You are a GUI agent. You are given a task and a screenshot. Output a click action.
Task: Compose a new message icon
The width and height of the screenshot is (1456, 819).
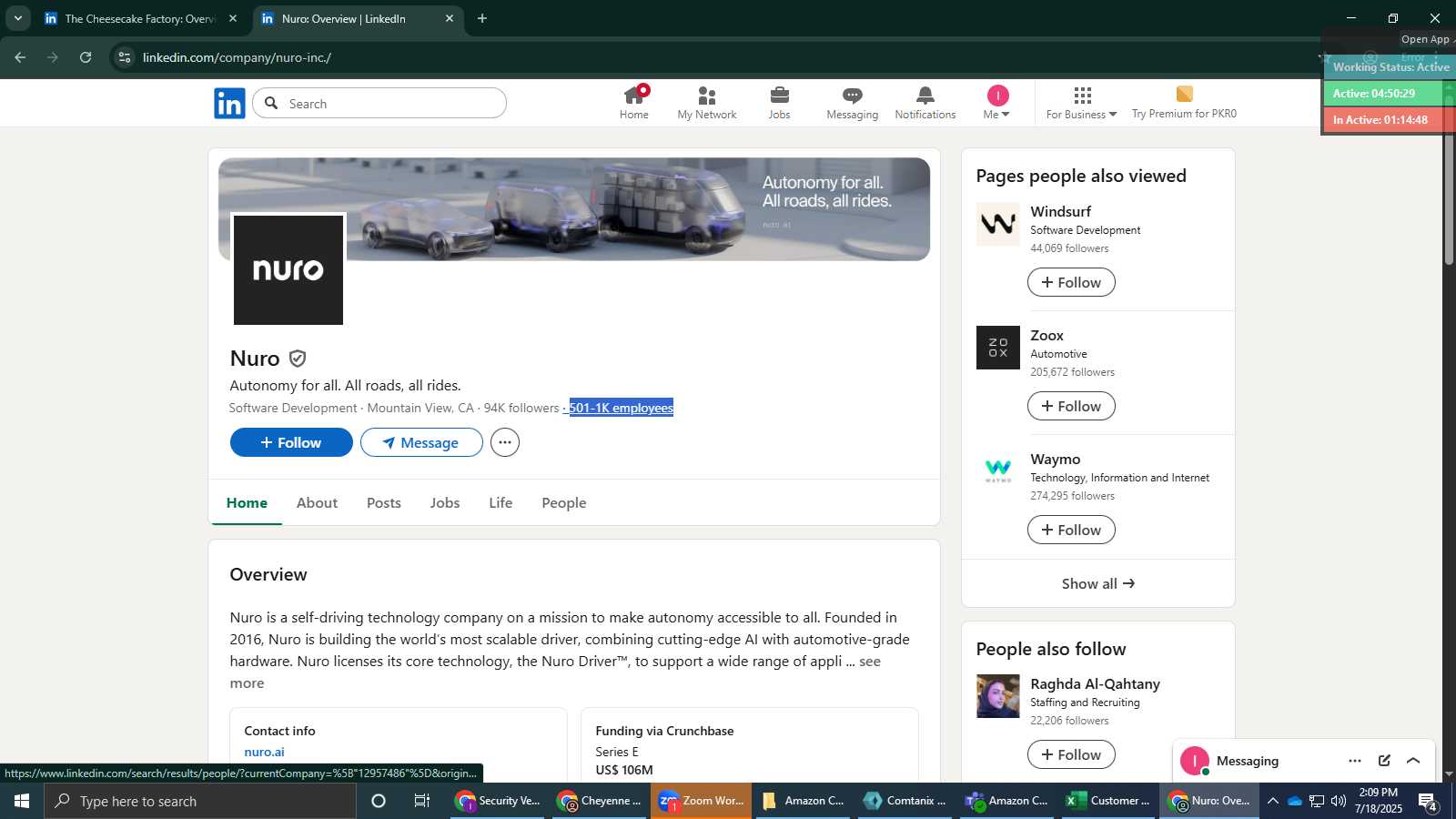pos(1384,761)
